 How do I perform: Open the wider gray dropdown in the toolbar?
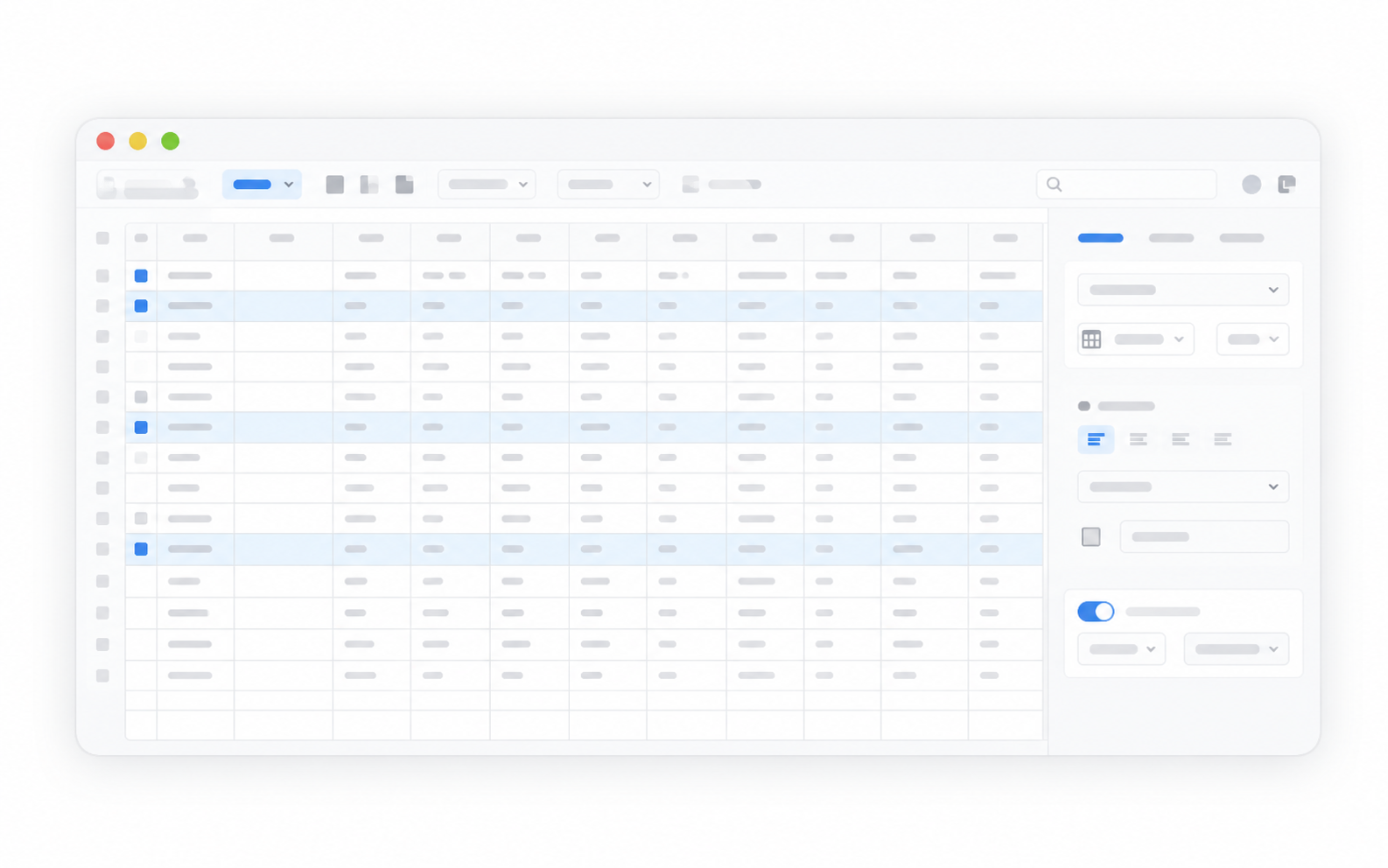click(x=487, y=185)
